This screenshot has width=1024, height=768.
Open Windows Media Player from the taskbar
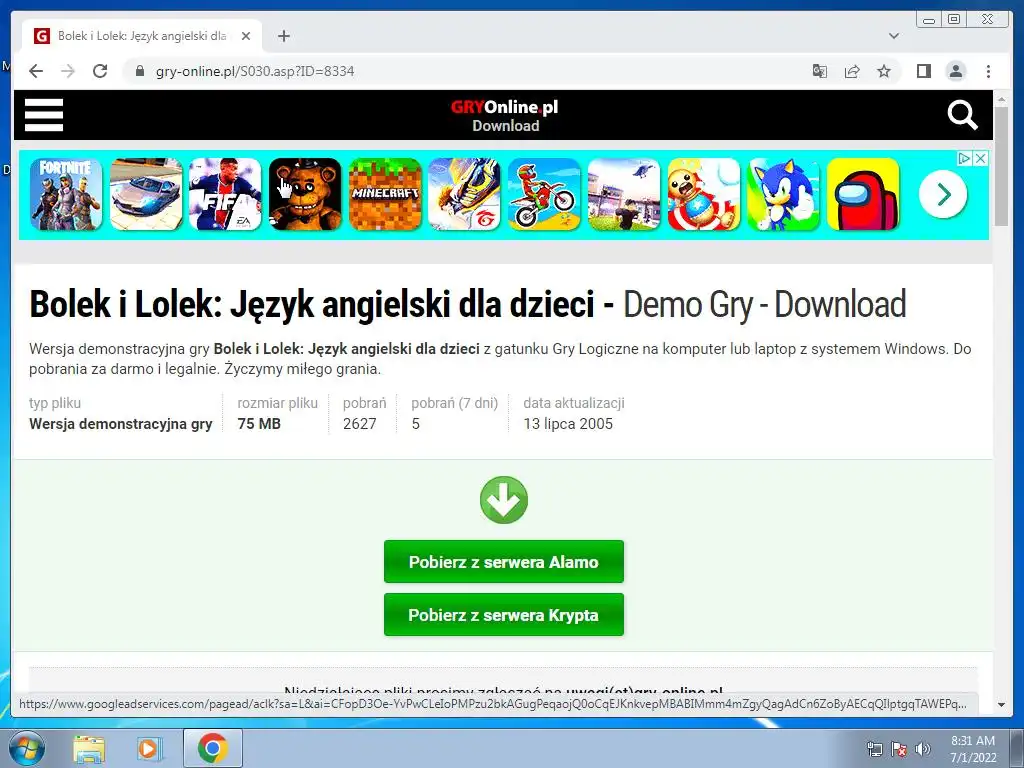(x=149, y=748)
